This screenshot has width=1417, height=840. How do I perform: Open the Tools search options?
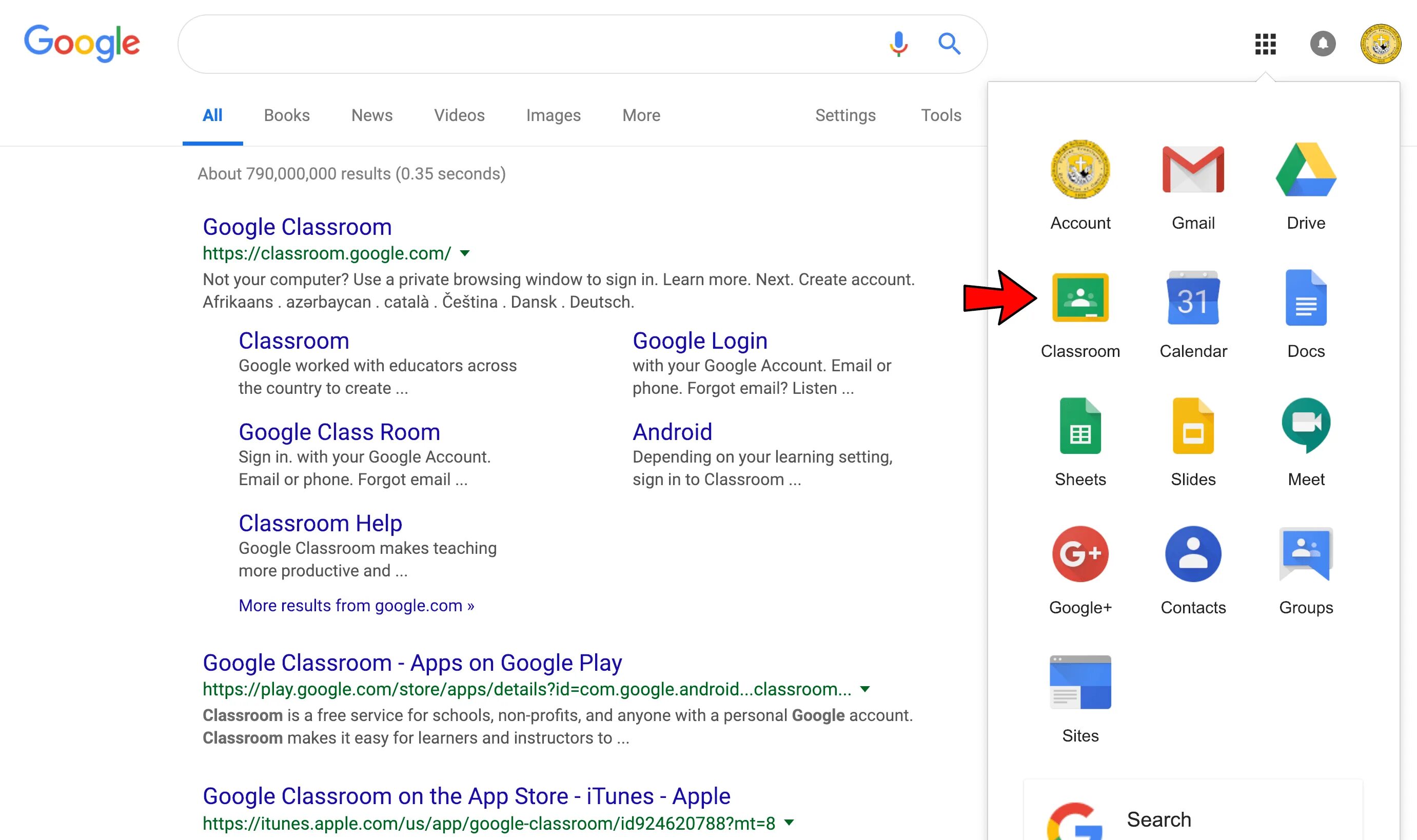940,115
